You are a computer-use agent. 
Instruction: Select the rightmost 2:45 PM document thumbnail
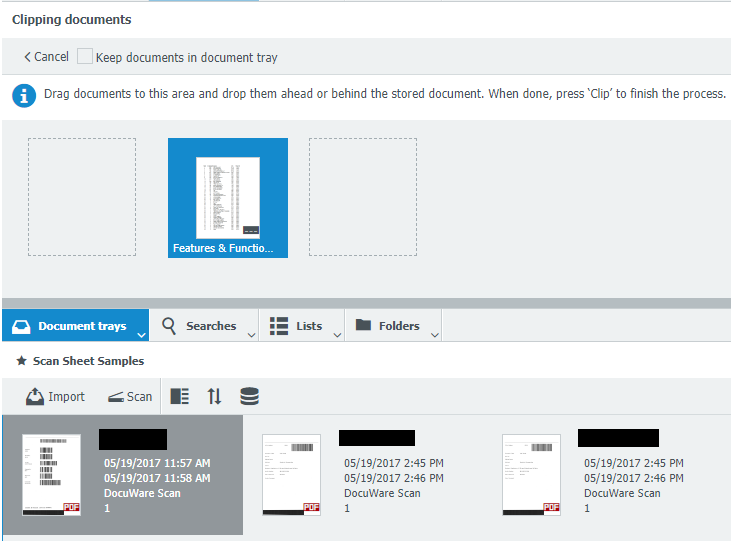coord(531,474)
